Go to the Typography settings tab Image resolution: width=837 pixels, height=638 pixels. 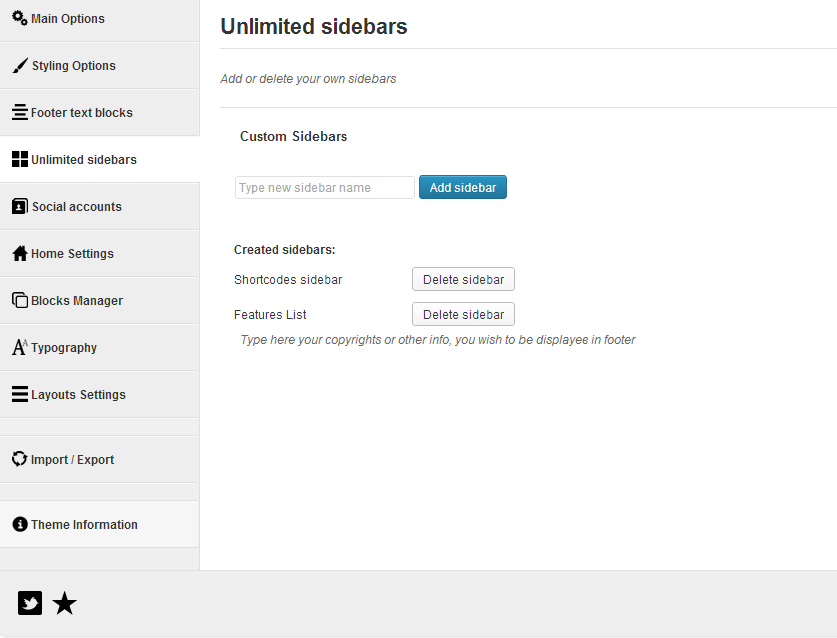[x=64, y=348]
